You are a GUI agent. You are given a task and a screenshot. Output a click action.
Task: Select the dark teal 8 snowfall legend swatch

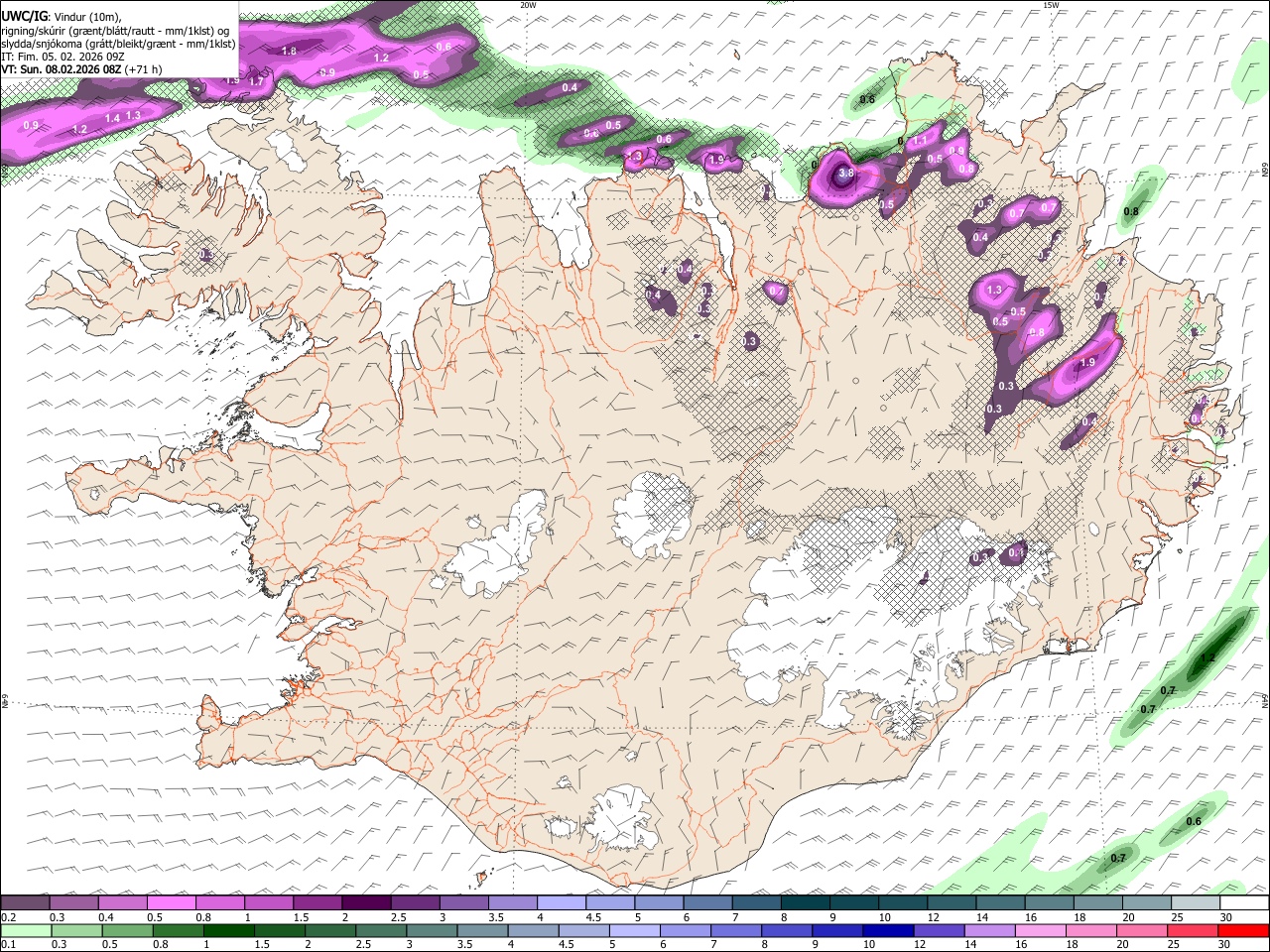805,902
